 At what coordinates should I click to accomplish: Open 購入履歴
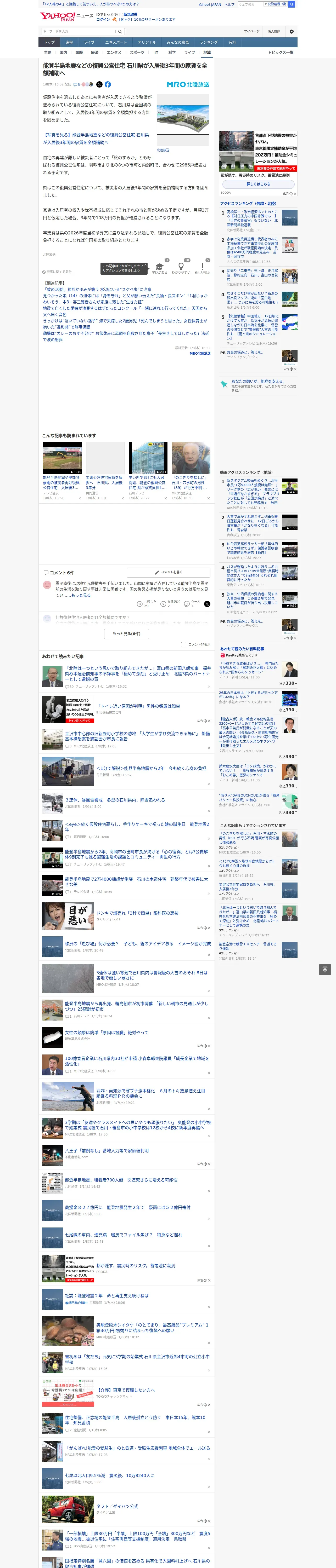coord(274,32)
